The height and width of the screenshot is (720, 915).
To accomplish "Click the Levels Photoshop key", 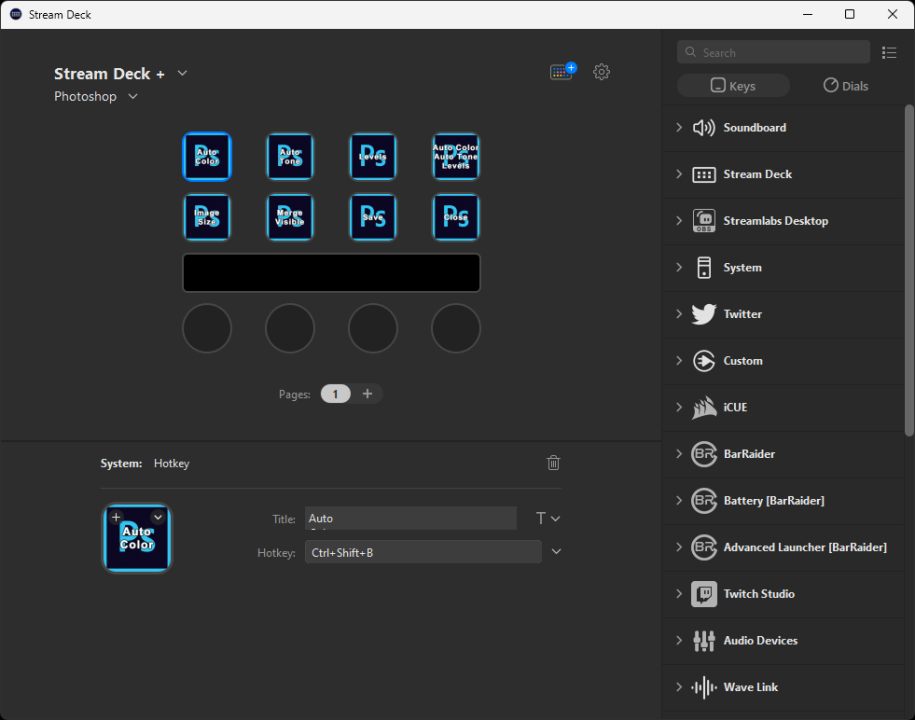I will (373, 156).
